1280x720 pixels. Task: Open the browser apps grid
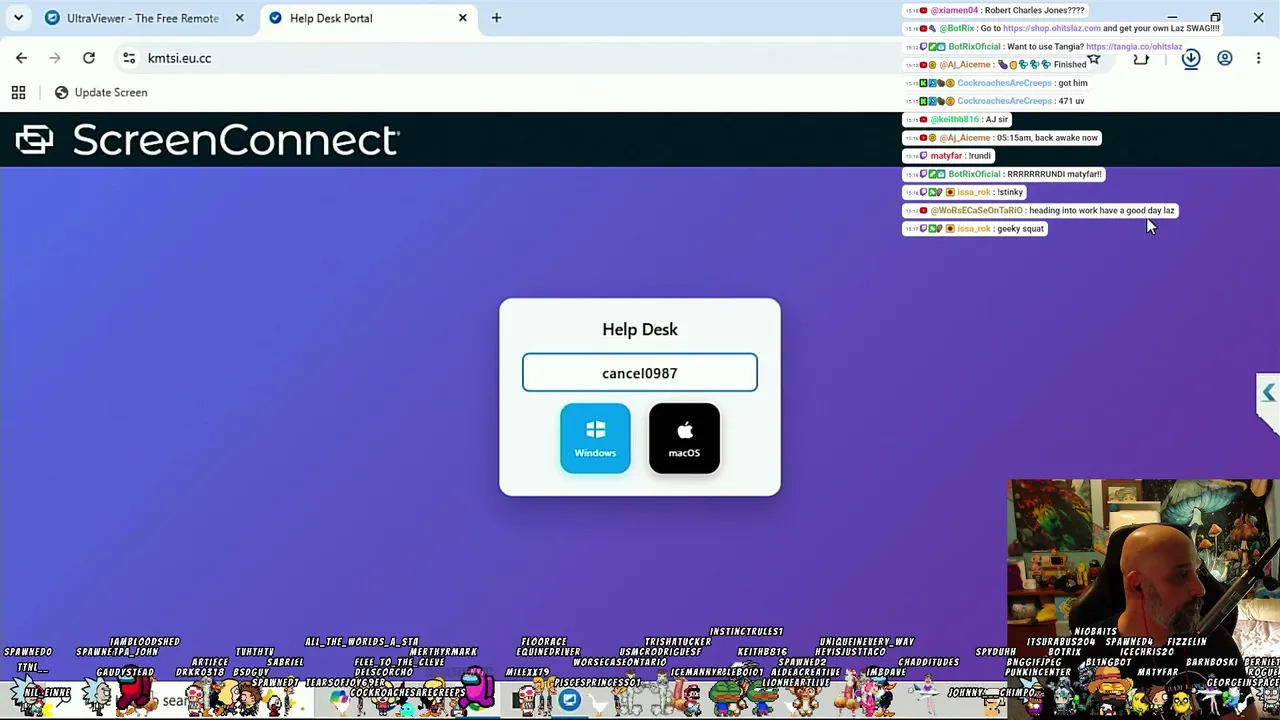[18, 92]
